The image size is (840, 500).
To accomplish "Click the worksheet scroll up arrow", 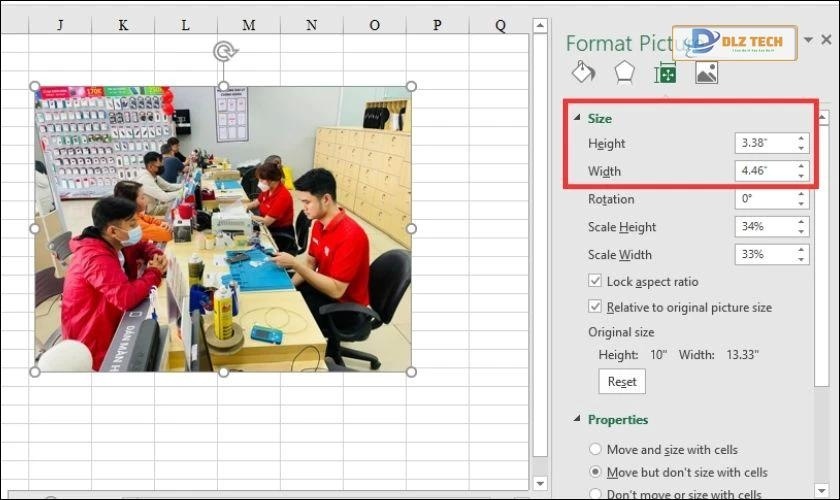I will point(540,25).
